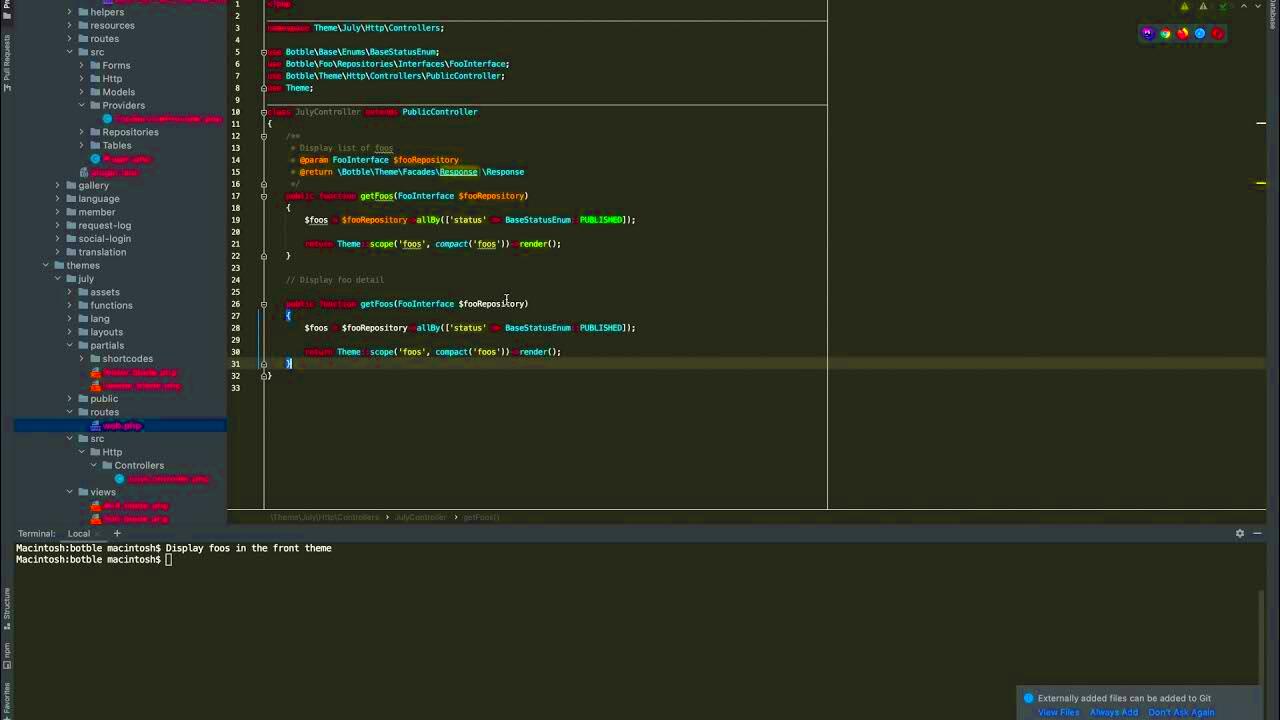The width and height of the screenshot is (1280, 720).
Task: Open in PhpStorm built-in preview browser icon
Action: 1147,33
